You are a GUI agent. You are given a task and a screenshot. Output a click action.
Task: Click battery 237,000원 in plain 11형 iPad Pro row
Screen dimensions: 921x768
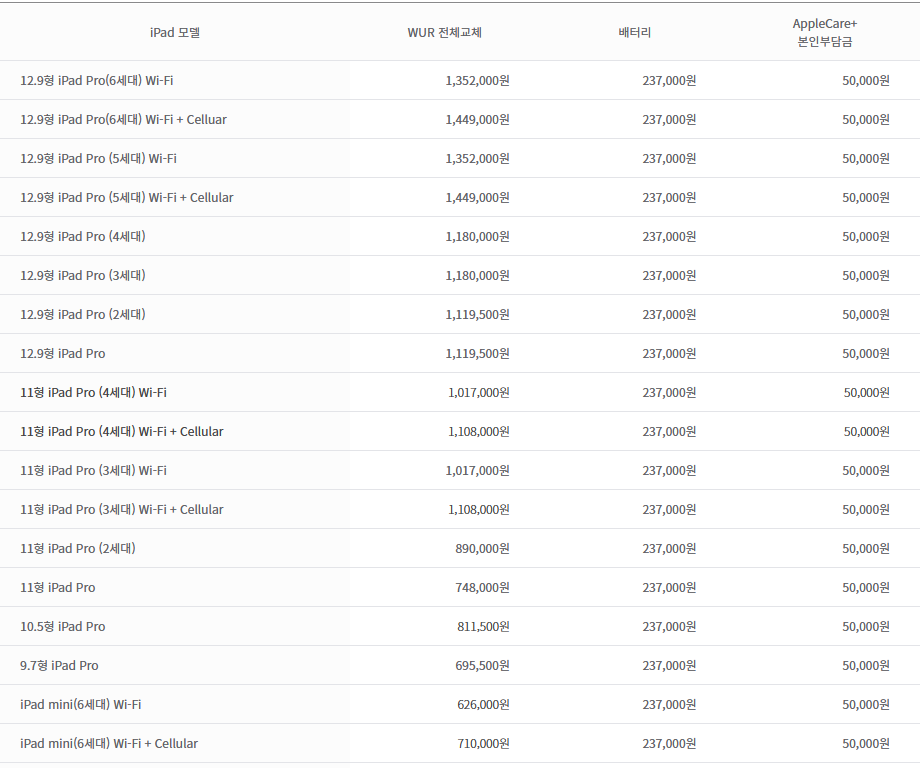pos(669,588)
